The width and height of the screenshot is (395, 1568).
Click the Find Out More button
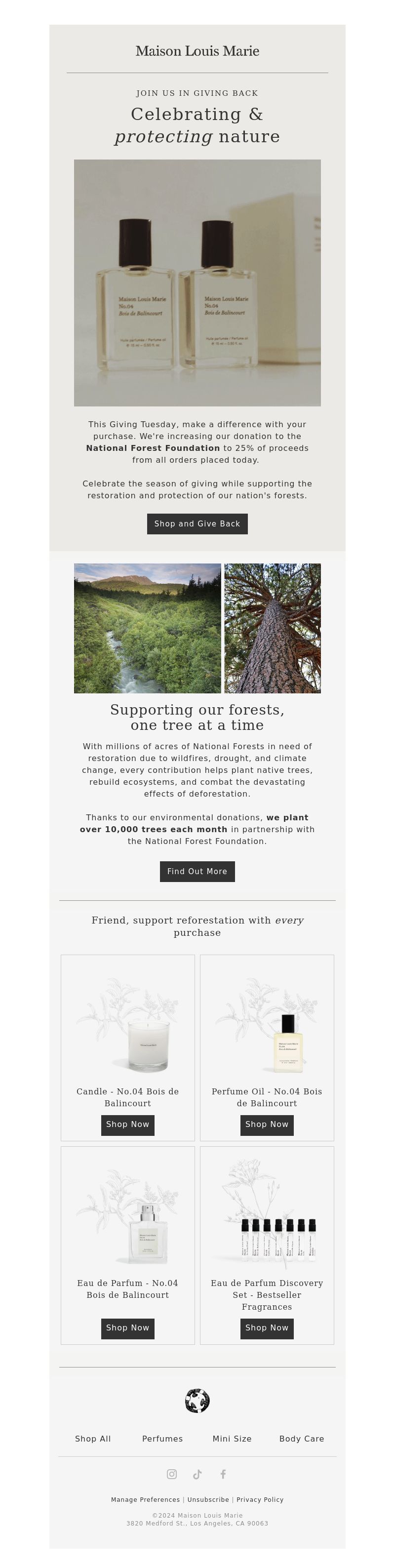[x=197, y=871]
